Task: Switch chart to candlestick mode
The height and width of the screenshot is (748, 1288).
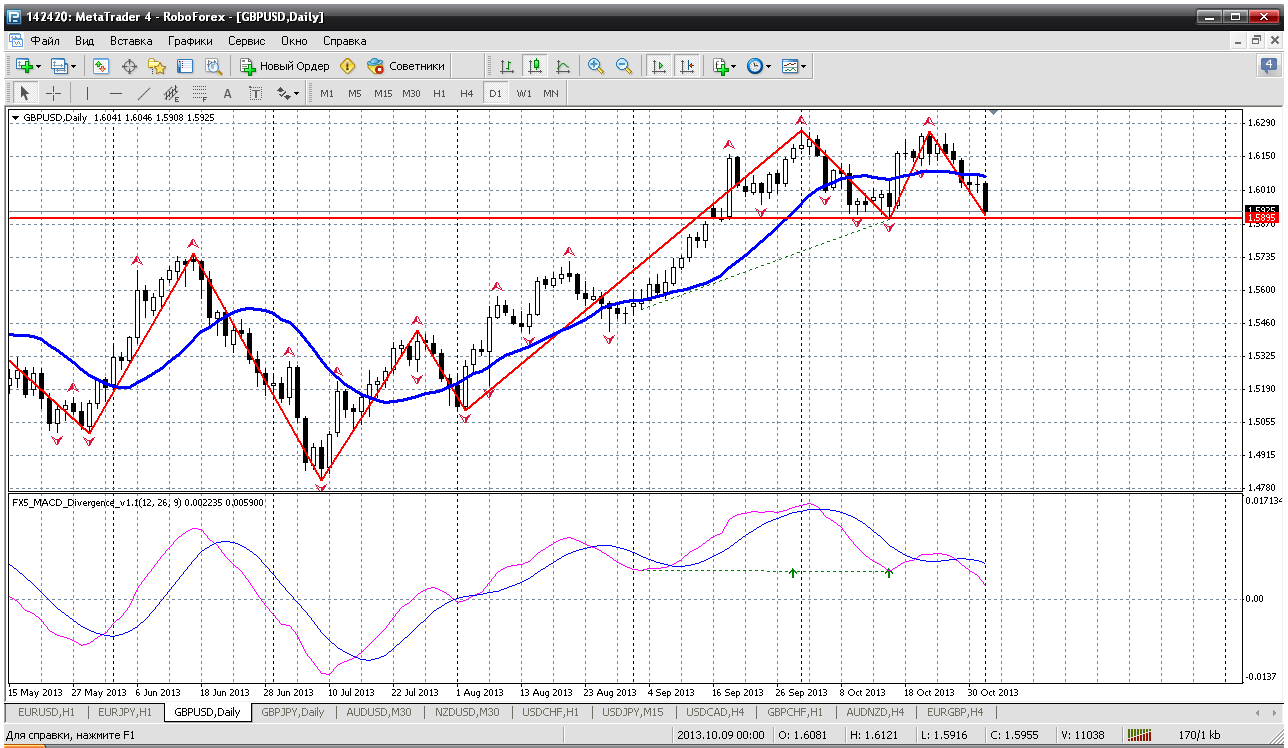Action: [535, 66]
